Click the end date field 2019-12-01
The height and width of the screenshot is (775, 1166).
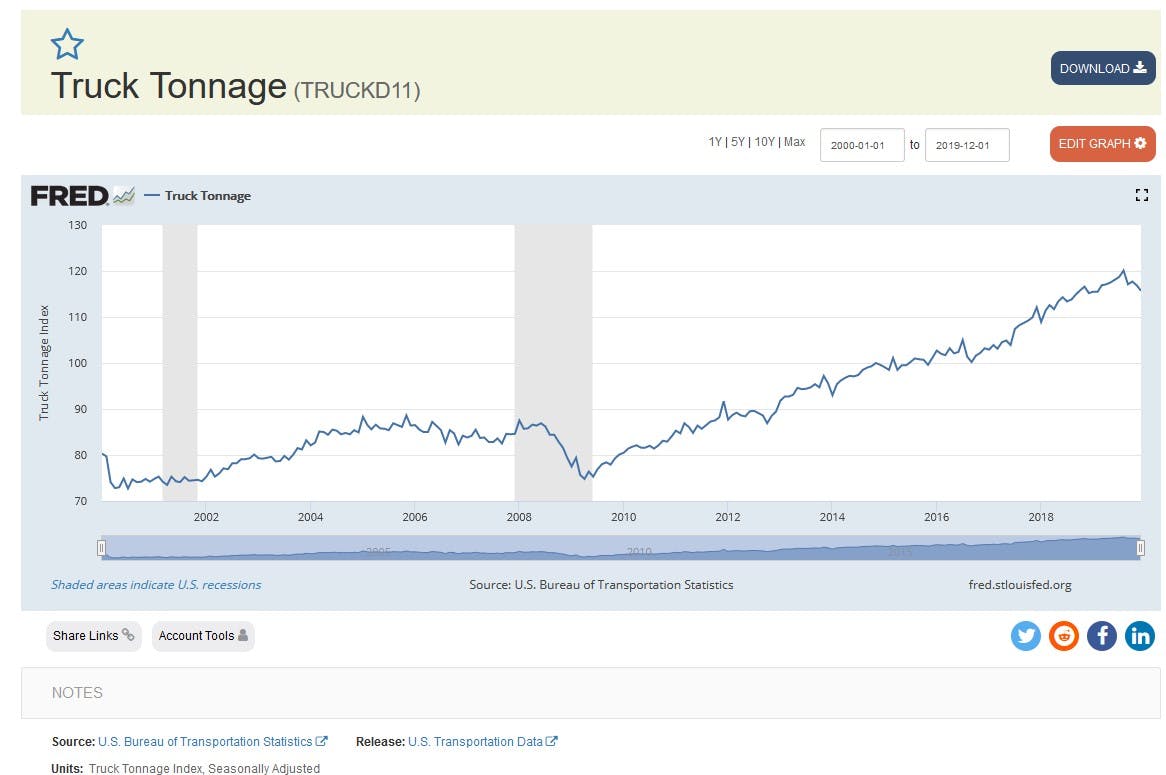tap(967, 145)
